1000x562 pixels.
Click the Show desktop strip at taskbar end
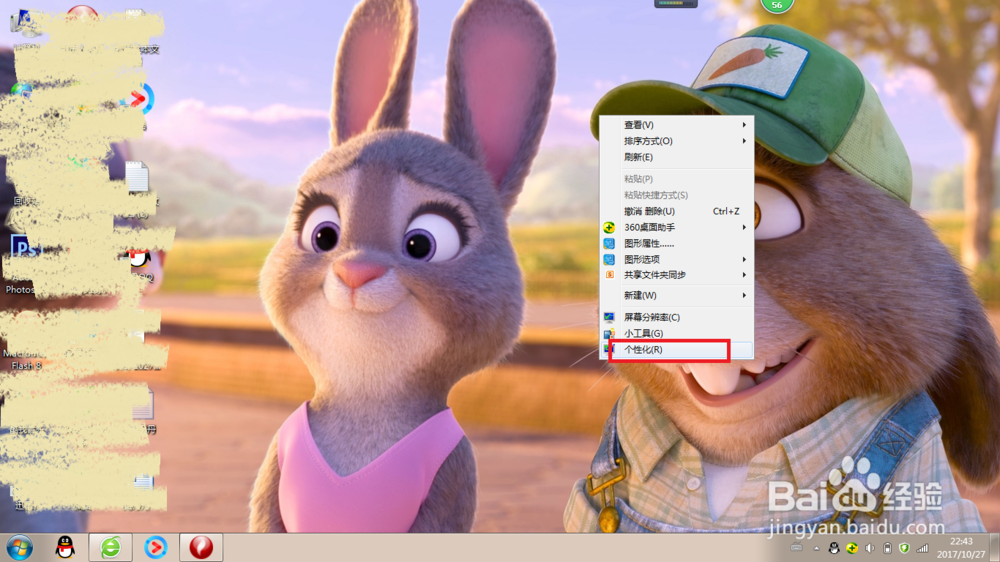point(994,547)
